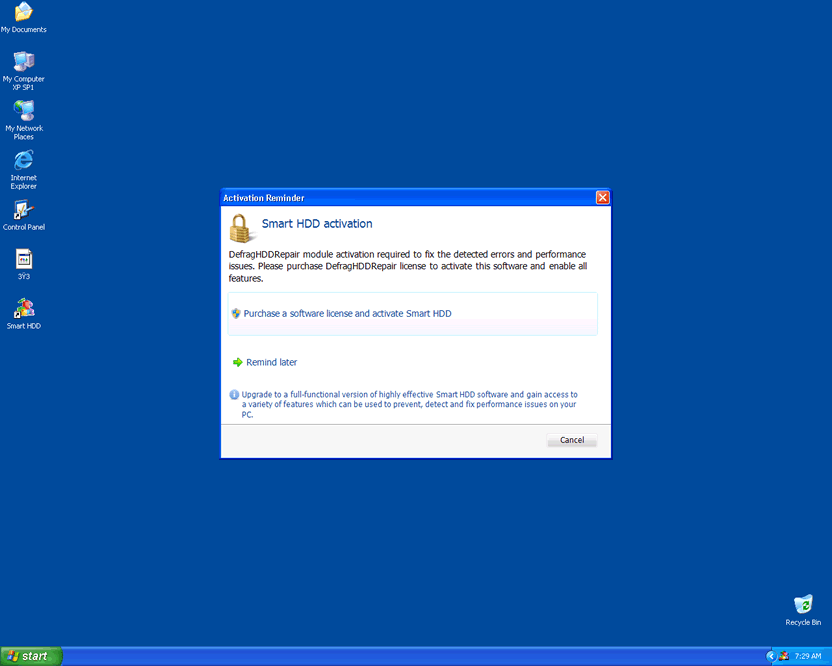Click the green arrow next to Remind later

pos(238,362)
